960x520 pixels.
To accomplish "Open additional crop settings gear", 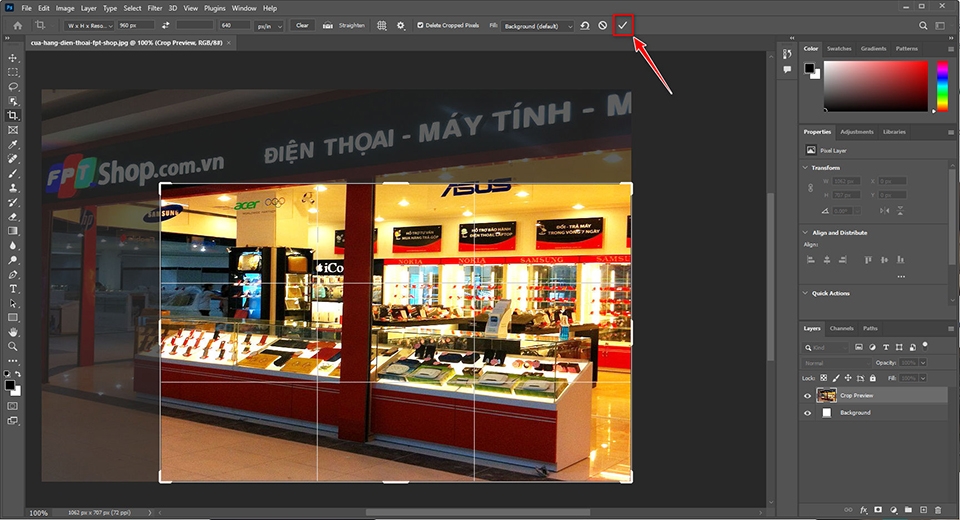I will tap(400, 26).
